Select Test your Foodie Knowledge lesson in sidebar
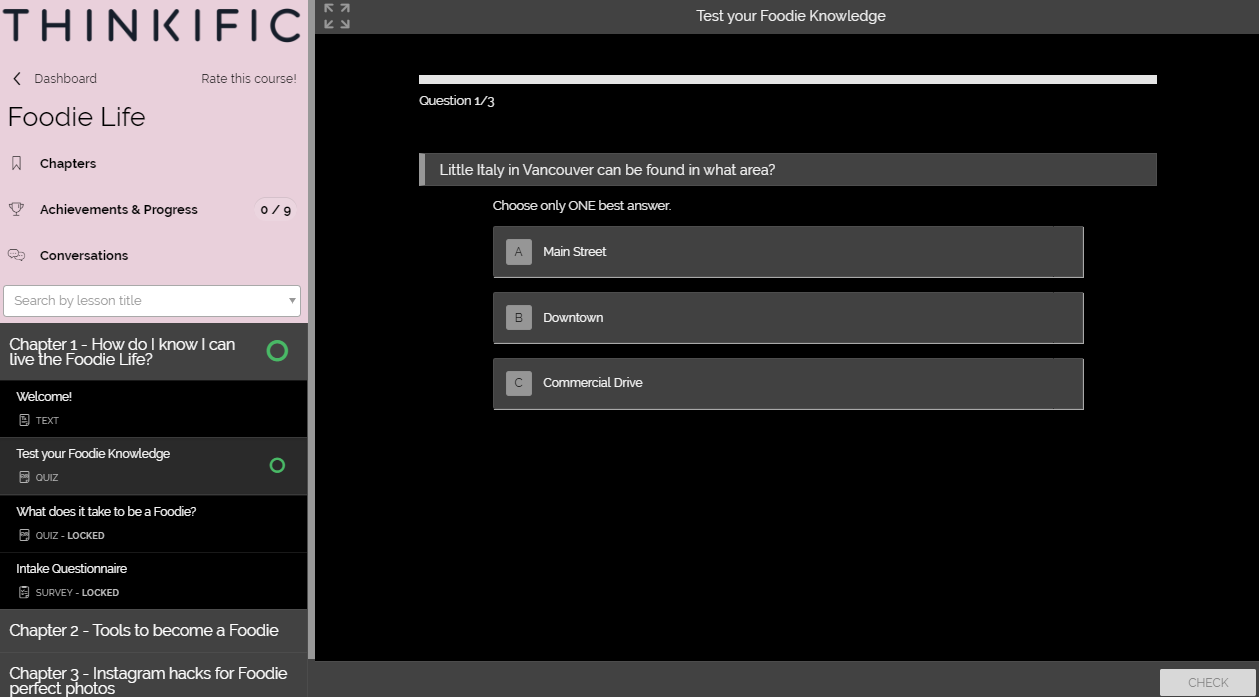 (x=154, y=466)
